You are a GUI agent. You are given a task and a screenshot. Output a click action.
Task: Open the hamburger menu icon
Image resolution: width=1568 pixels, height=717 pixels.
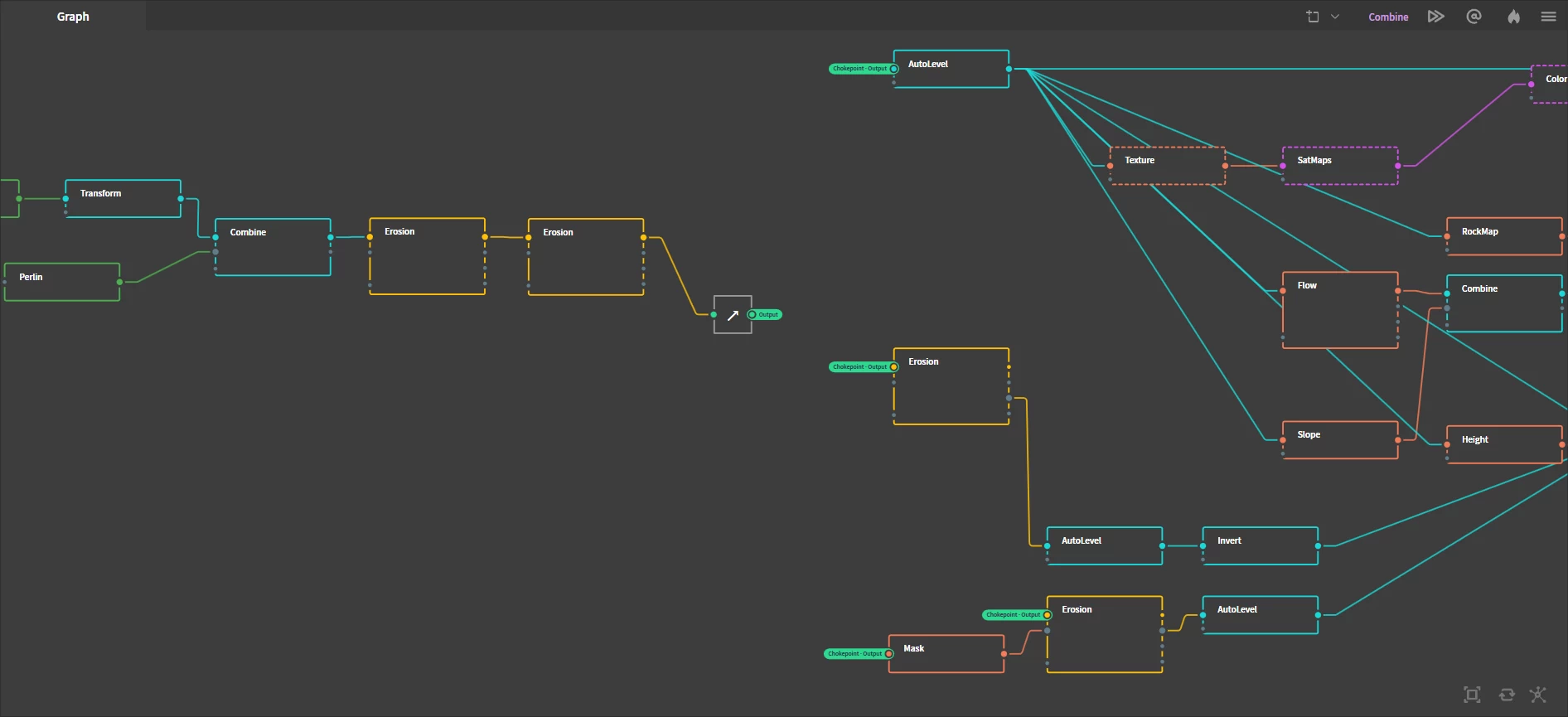(x=1548, y=17)
